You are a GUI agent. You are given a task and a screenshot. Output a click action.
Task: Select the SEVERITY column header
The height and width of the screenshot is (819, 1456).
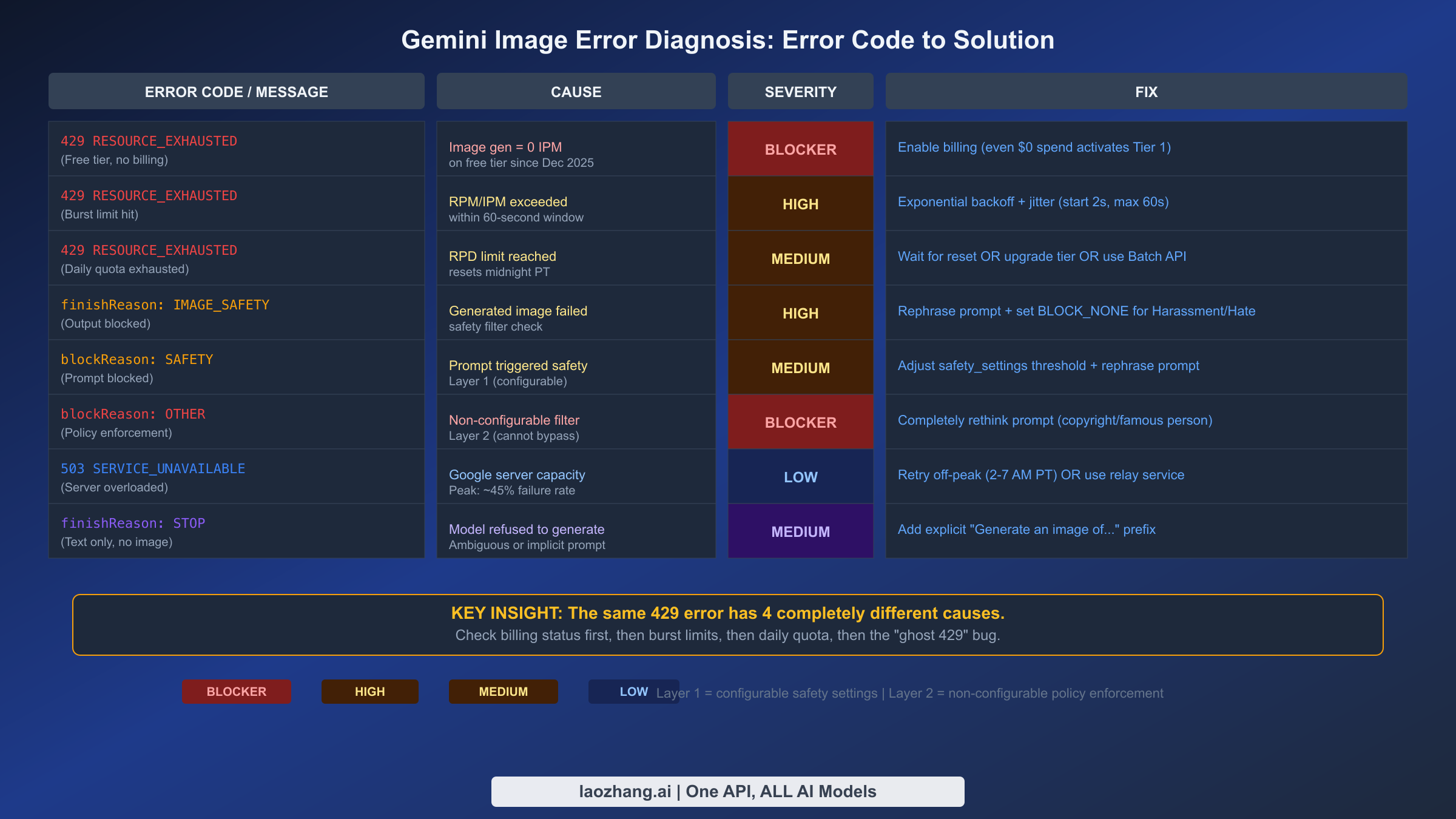click(800, 91)
